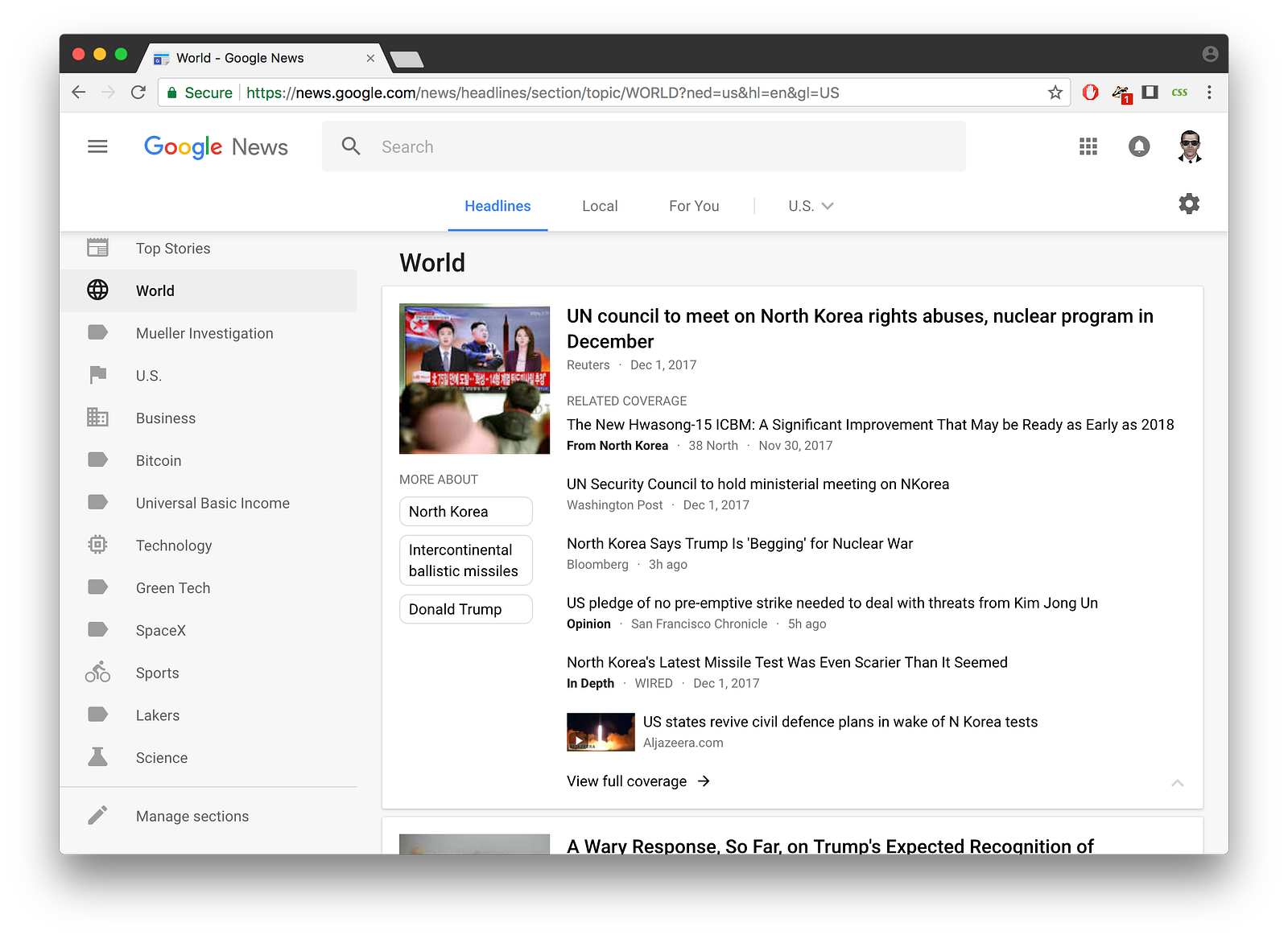1288x939 pixels.
Task: Click the Manage sections pencil icon
Action: click(97, 816)
